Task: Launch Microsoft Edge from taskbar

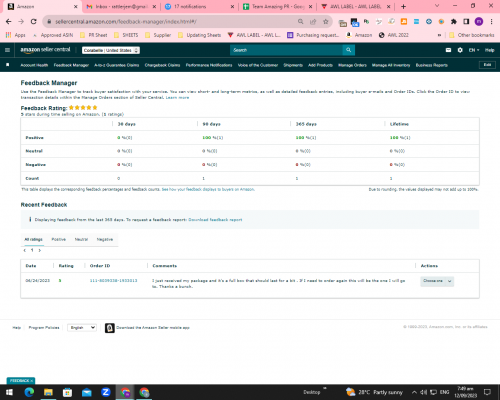Action: [29, 392]
